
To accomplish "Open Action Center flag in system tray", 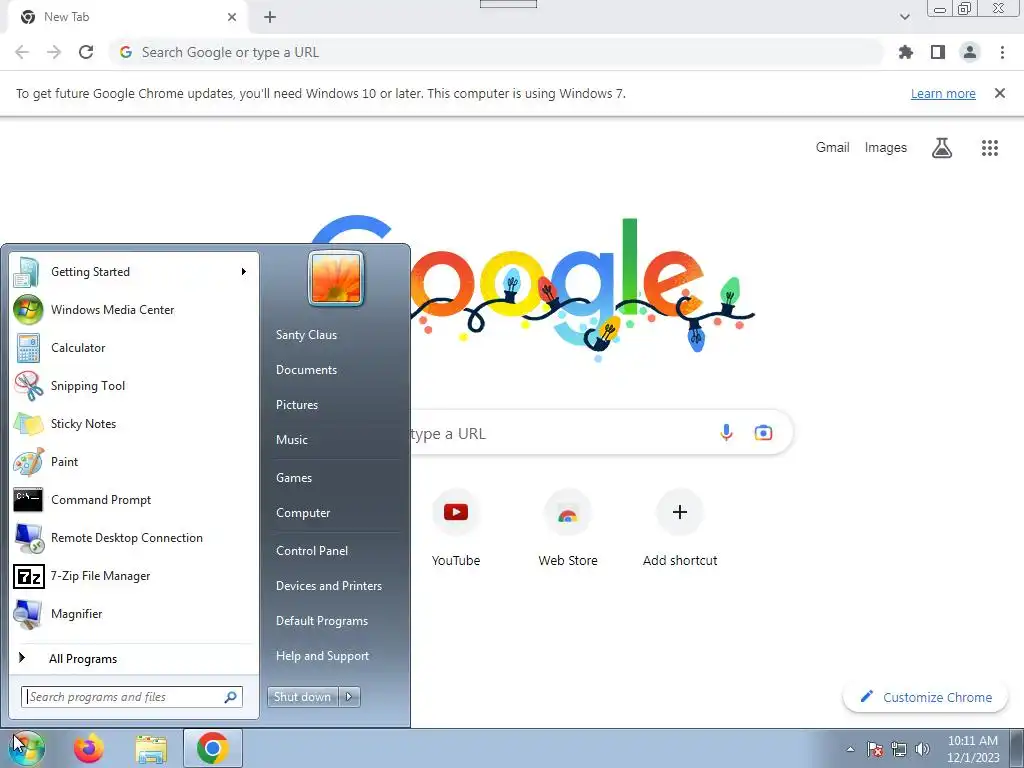I will pos(875,749).
